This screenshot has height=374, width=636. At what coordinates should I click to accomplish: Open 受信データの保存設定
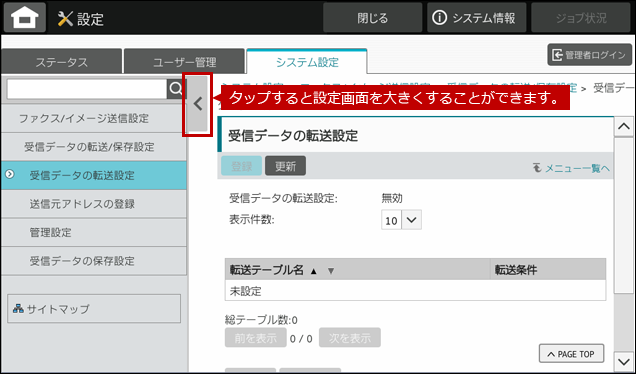click(x=94, y=260)
